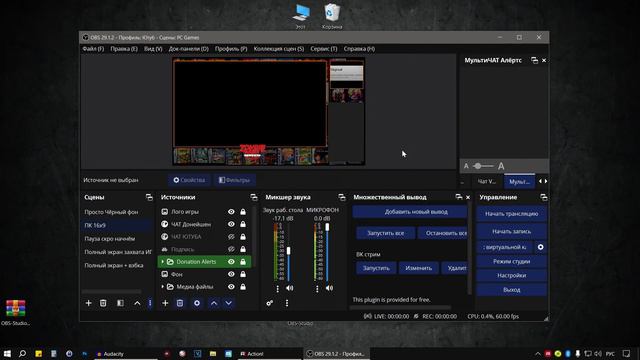Show the ЧАТ ЮТУБА source
Screen dimensions: 640x360
tap(231, 237)
